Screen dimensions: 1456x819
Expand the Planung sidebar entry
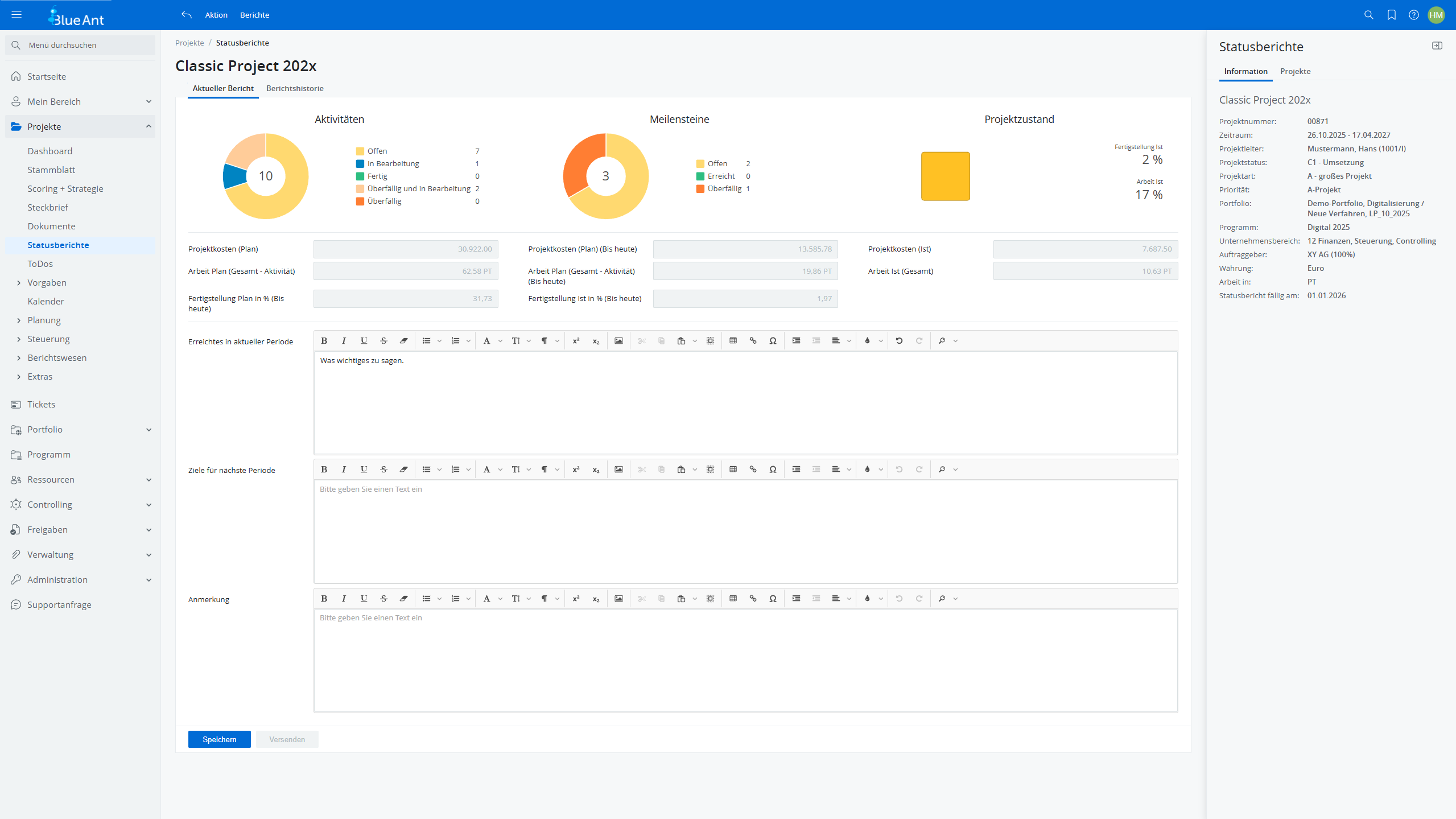click(x=43, y=320)
